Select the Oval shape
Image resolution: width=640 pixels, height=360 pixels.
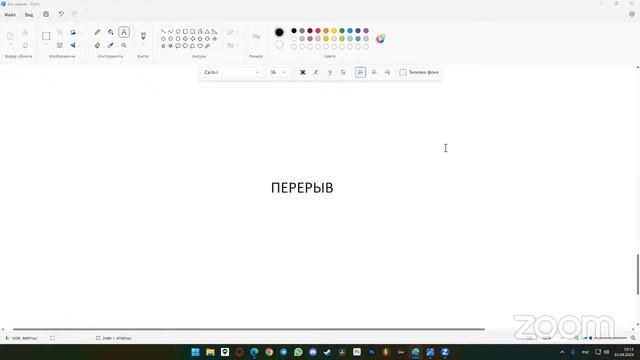click(x=178, y=31)
